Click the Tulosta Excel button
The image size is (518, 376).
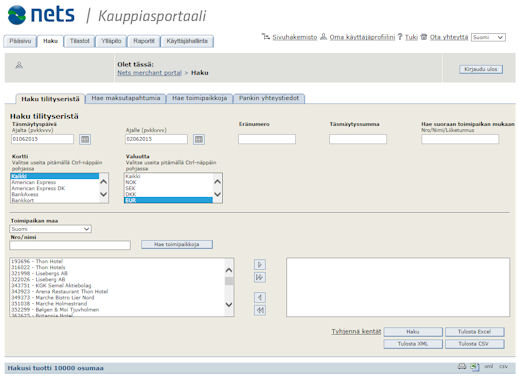point(474,332)
